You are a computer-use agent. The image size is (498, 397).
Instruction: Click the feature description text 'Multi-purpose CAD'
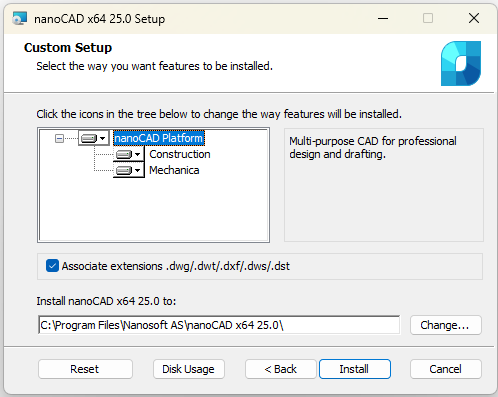[x=373, y=147]
